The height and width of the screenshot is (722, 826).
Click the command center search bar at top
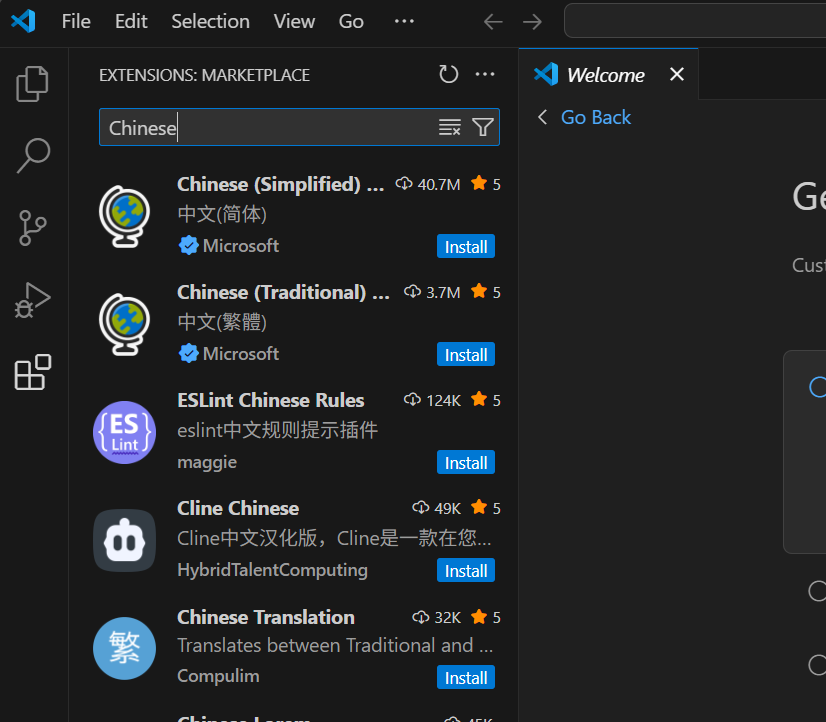[695, 21]
